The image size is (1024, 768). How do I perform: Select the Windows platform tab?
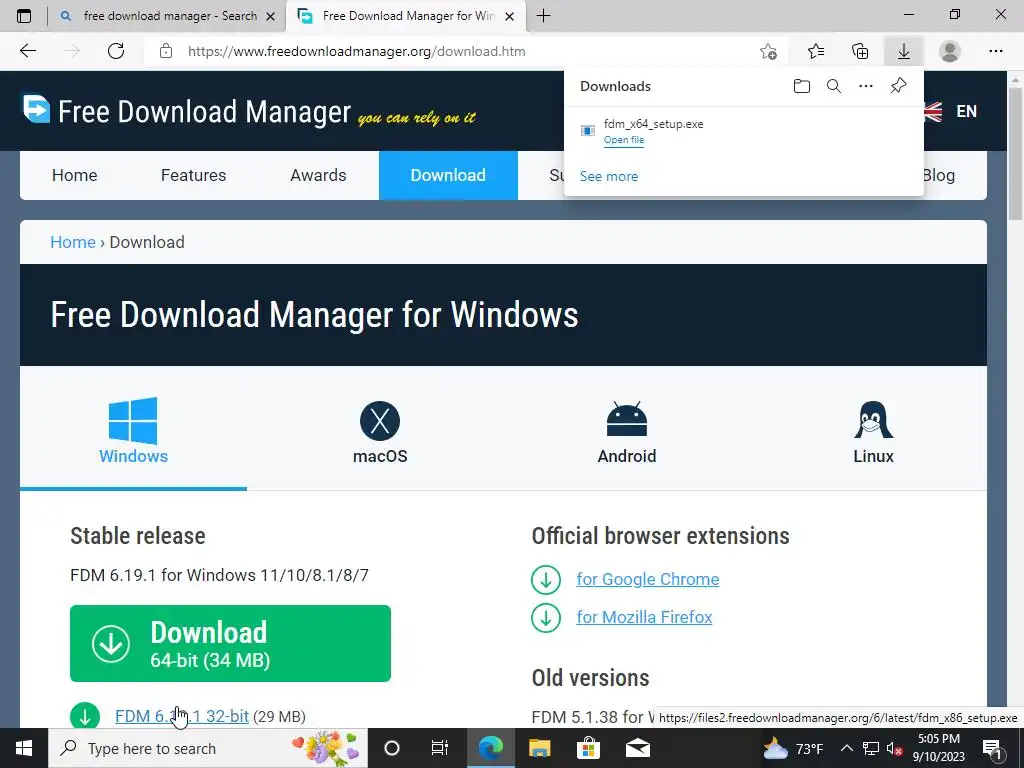click(133, 431)
